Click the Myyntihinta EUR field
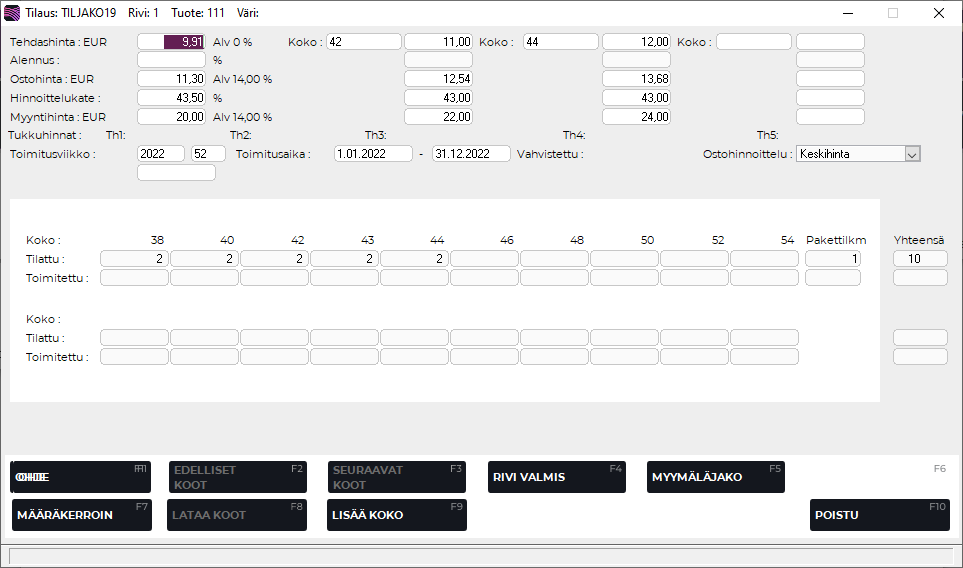This screenshot has width=963, height=568. click(171, 117)
